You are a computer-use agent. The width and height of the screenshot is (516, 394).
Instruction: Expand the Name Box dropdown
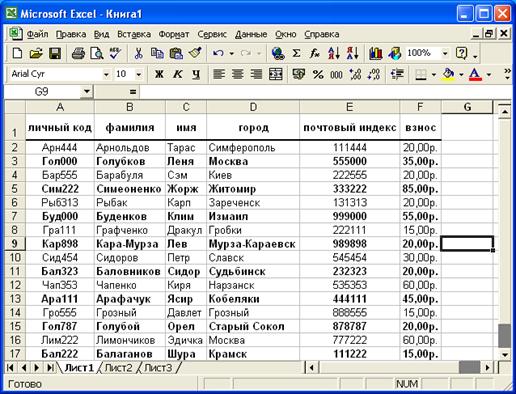tap(87, 91)
